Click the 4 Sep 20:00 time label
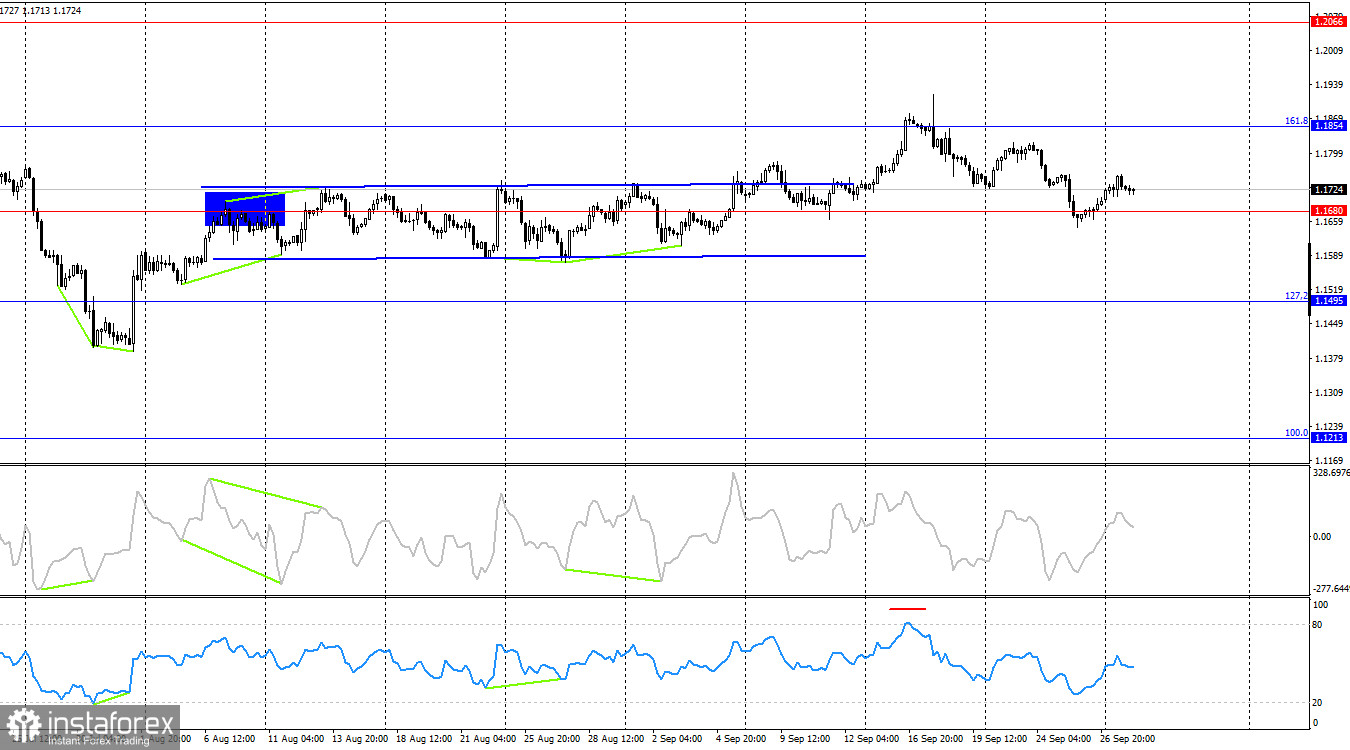This screenshot has height=750, width=1350. tap(743, 739)
